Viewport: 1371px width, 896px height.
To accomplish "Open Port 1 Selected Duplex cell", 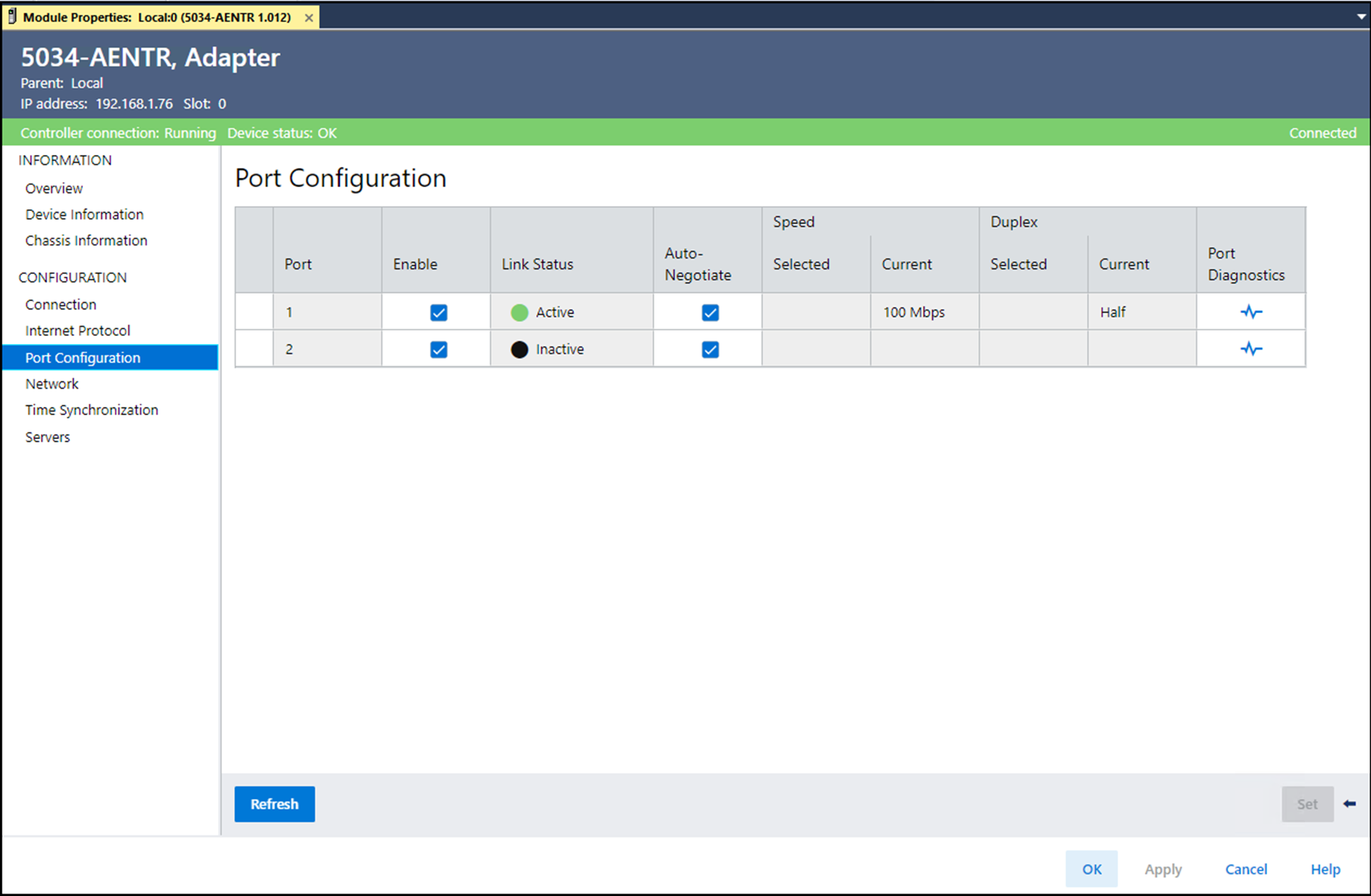I will [x=1033, y=312].
